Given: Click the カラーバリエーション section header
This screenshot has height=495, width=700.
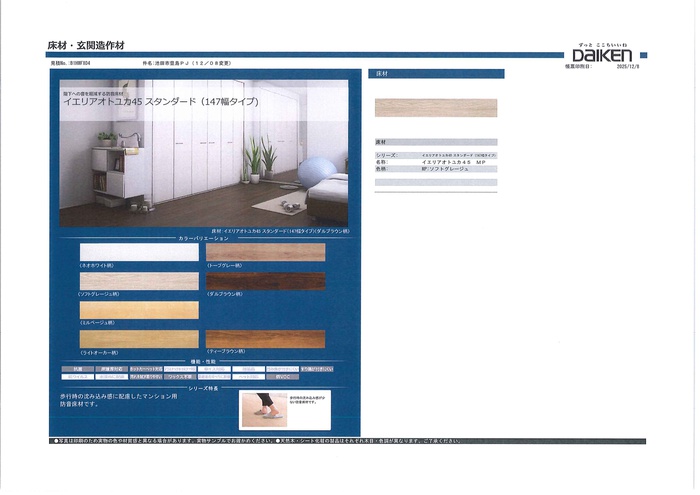Looking at the screenshot, I should [203, 239].
